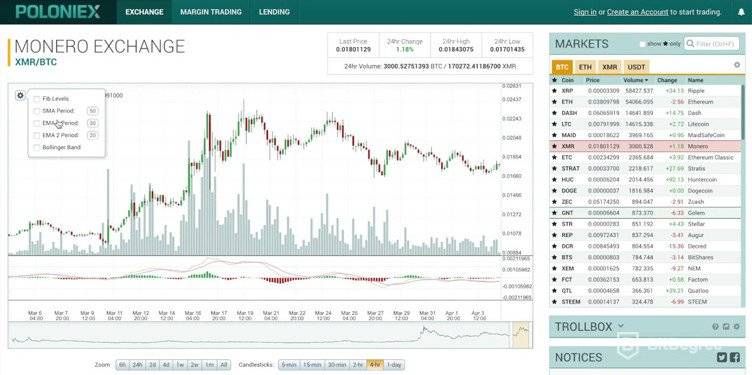Enable the EMA Period checkbox
The height and width of the screenshot is (375, 752).
[x=36, y=123]
